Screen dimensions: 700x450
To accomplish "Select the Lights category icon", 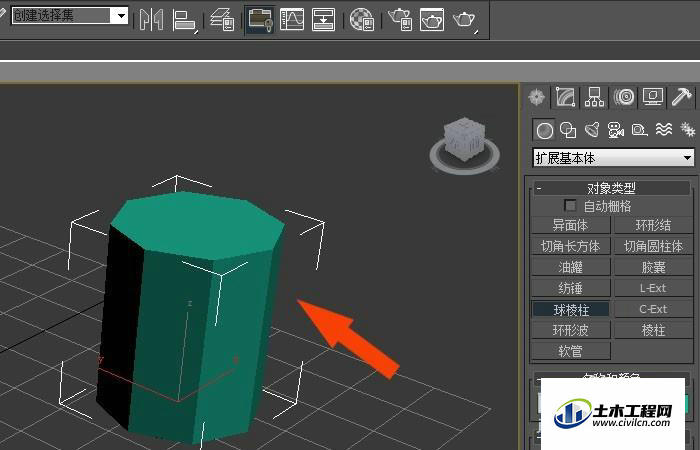I will [592, 130].
